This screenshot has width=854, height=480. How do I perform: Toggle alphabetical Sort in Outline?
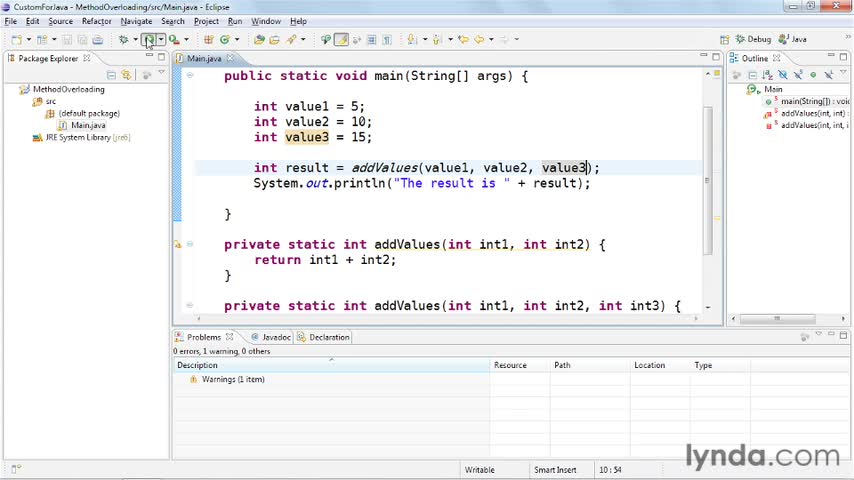767,75
